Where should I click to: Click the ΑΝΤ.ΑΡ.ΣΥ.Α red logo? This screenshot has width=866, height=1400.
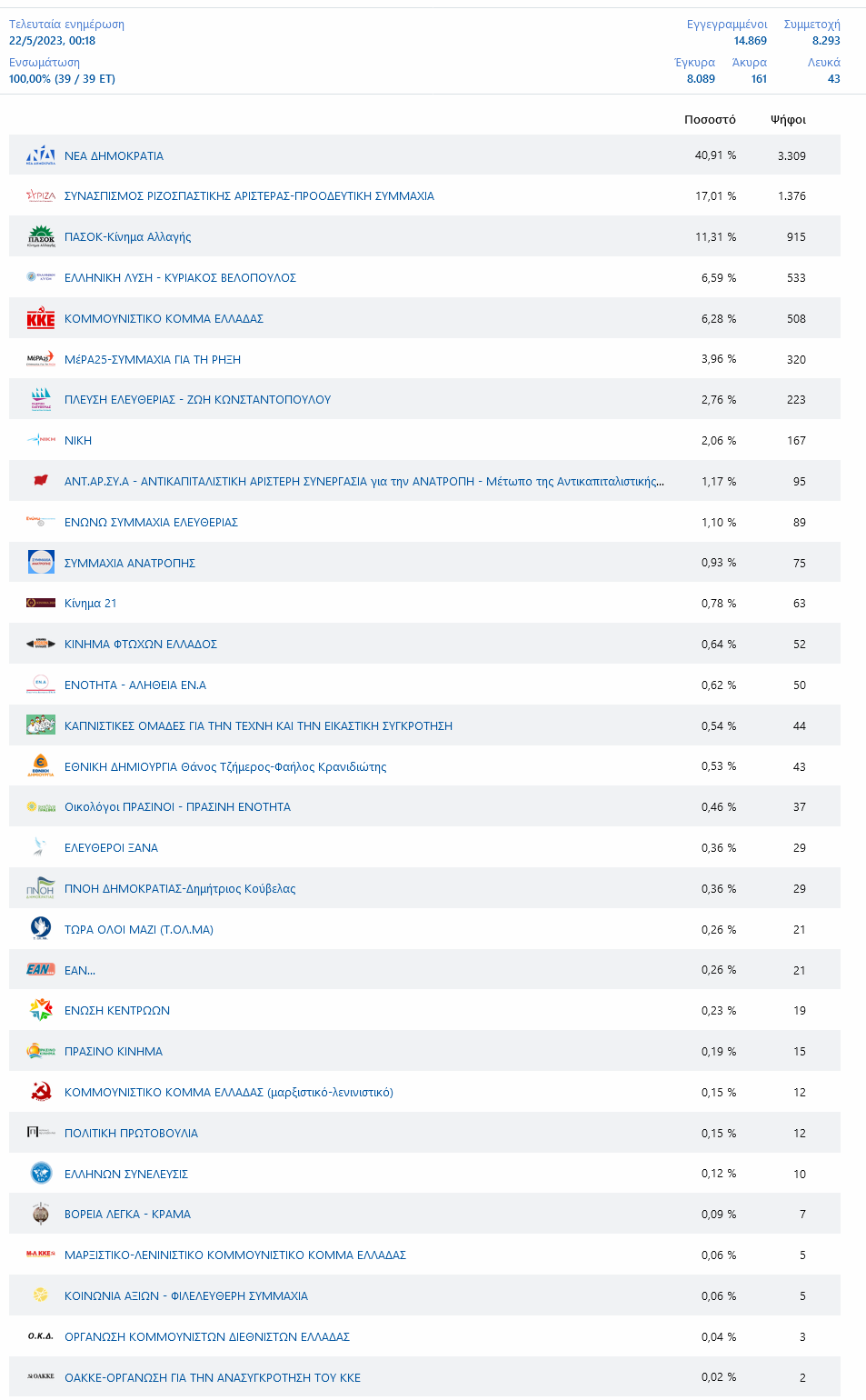pyautogui.click(x=41, y=481)
